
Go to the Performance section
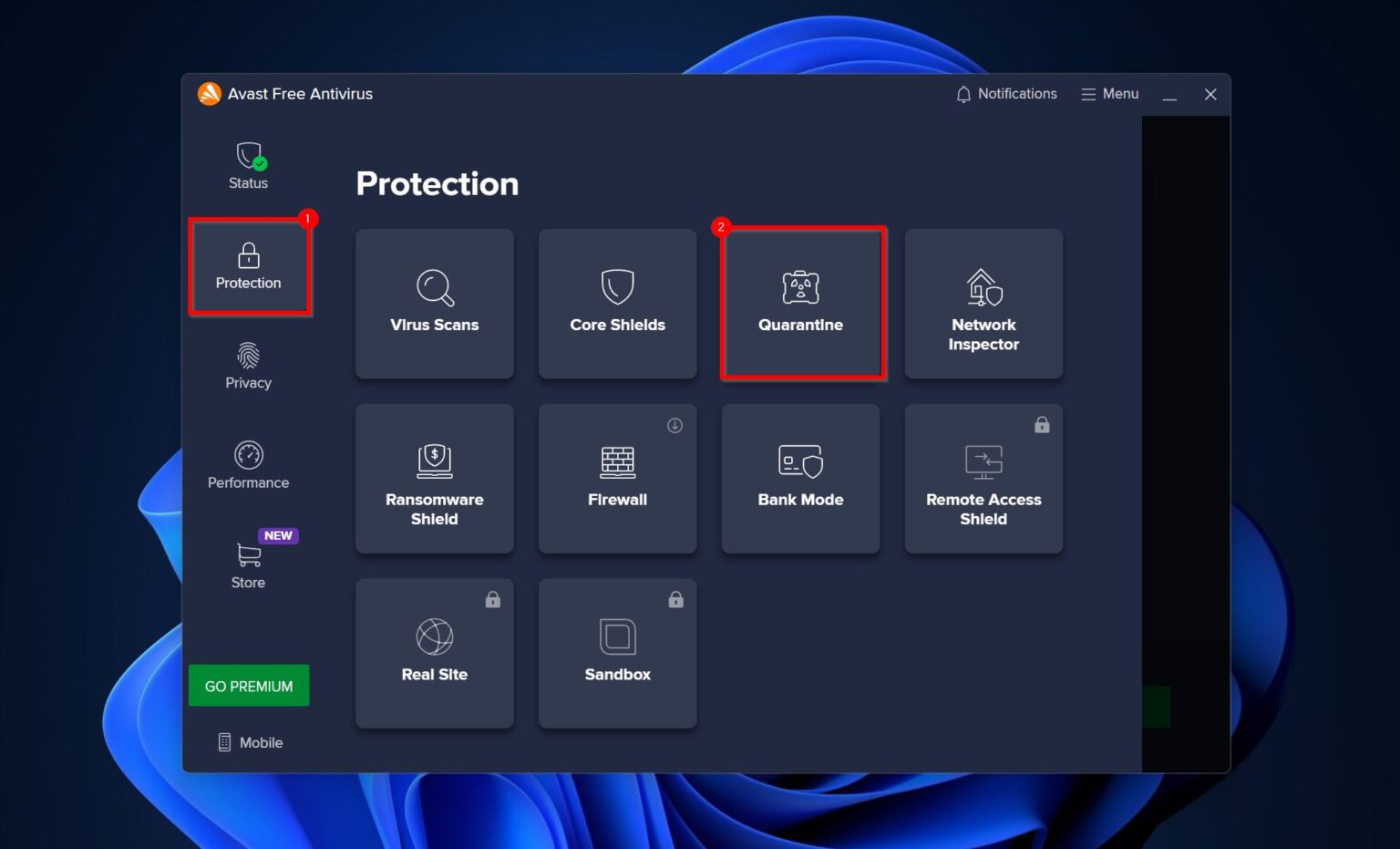pyautogui.click(x=247, y=465)
